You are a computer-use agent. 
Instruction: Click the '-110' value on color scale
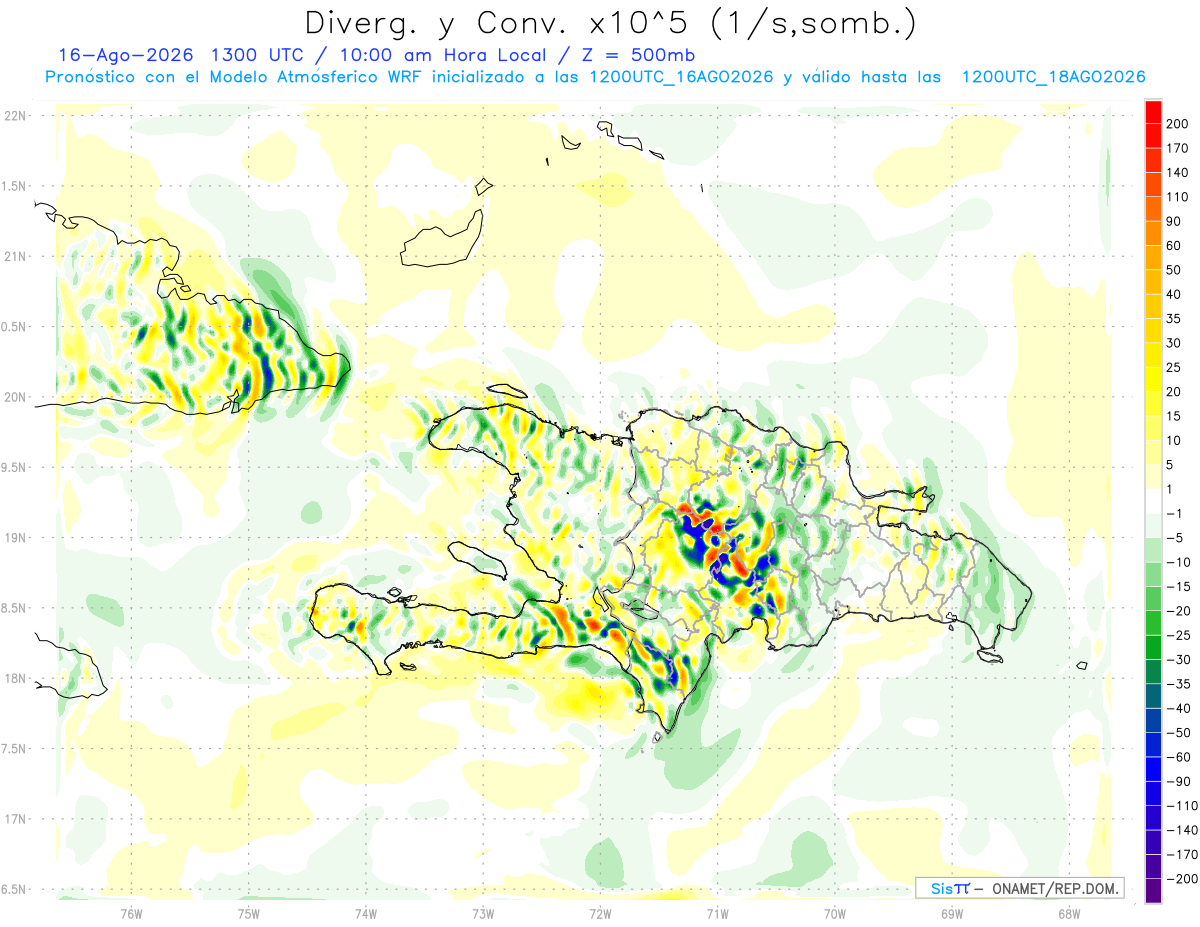click(x=1181, y=805)
